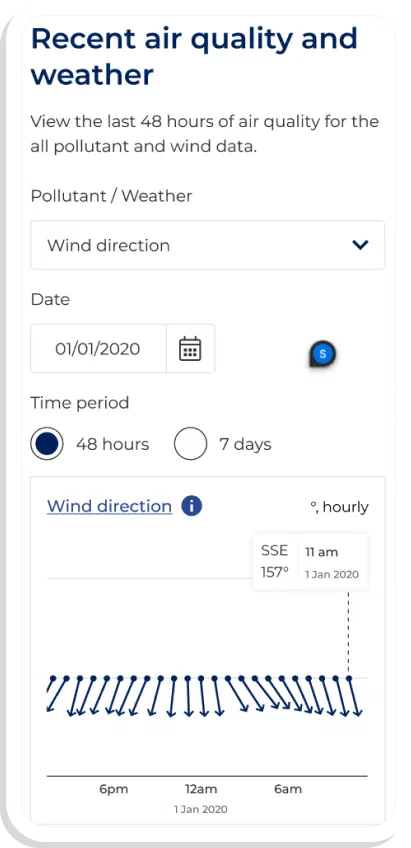Viewport: 411px width, 848px height.
Task: Click the '1 Jan 2020' label below the axis
Action: tap(201, 810)
